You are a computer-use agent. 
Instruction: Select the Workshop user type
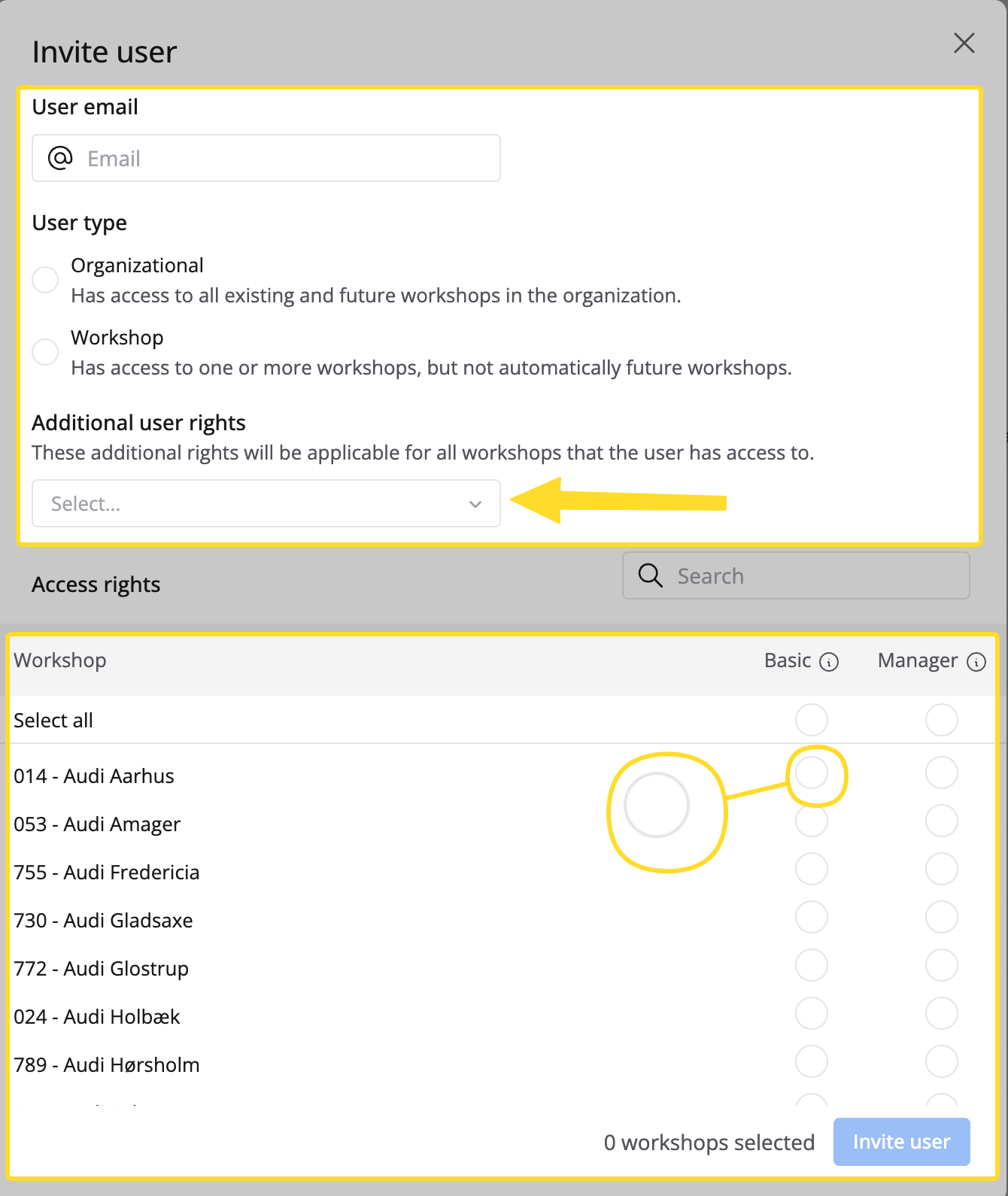[45, 351]
